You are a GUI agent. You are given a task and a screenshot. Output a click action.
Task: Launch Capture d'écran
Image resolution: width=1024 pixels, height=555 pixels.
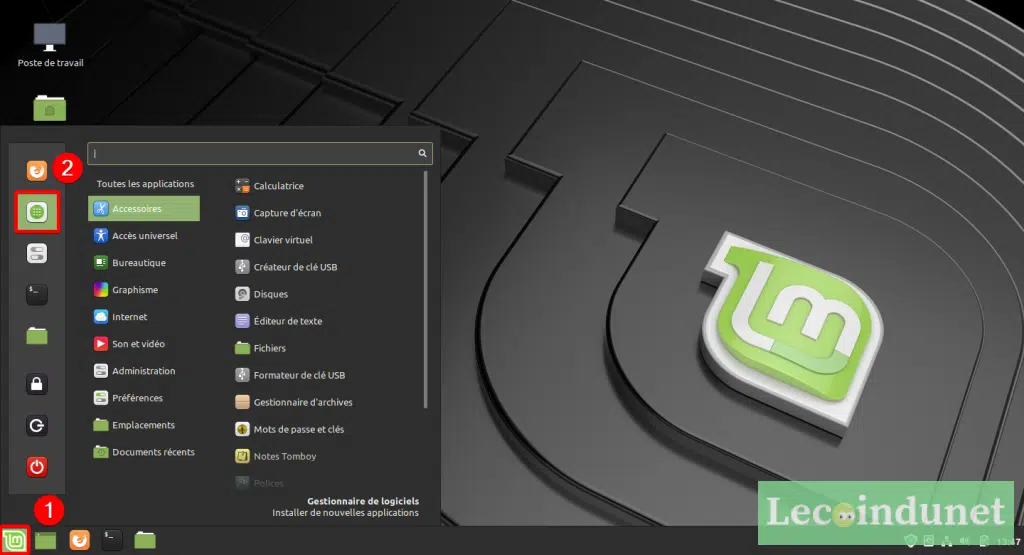point(278,213)
